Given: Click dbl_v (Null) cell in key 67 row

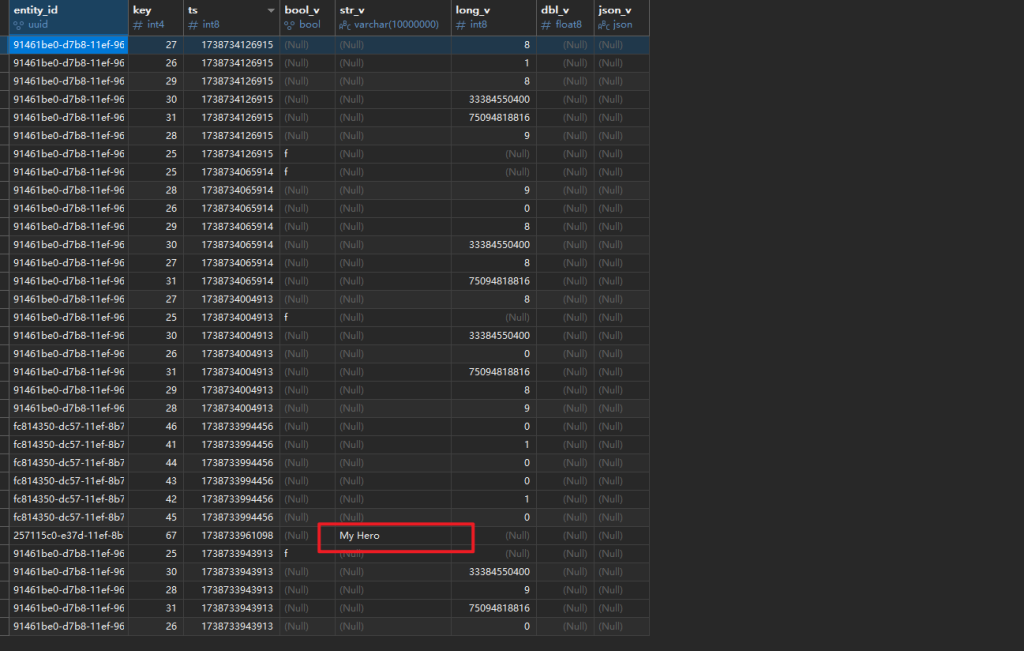Looking at the screenshot, I should 565,535.
